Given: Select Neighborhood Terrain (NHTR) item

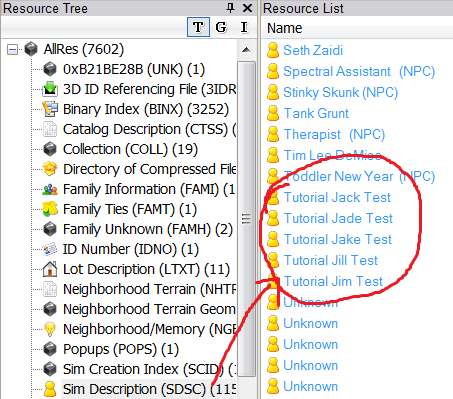Looking at the screenshot, I should point(149,289).
